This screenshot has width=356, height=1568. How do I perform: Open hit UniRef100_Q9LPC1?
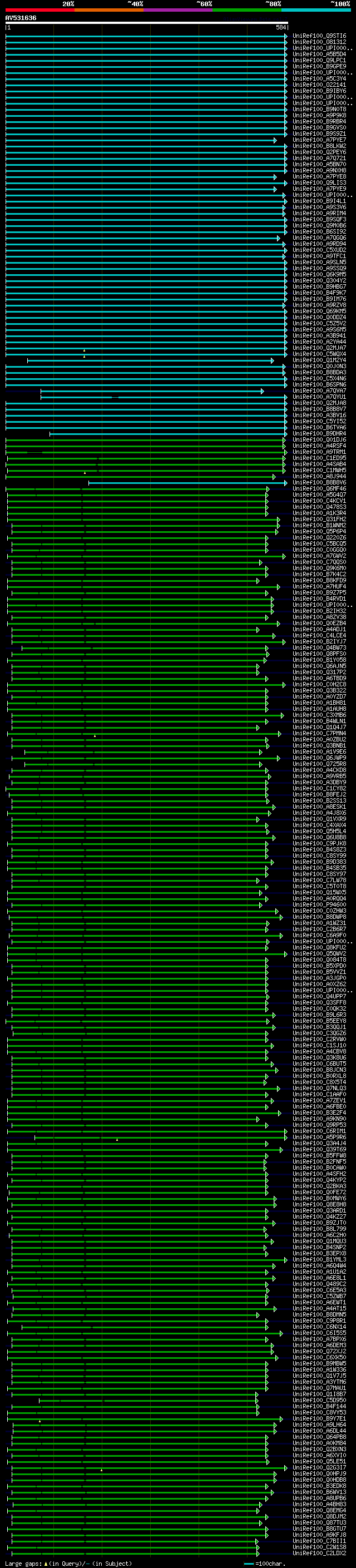(x=319, y=60)
